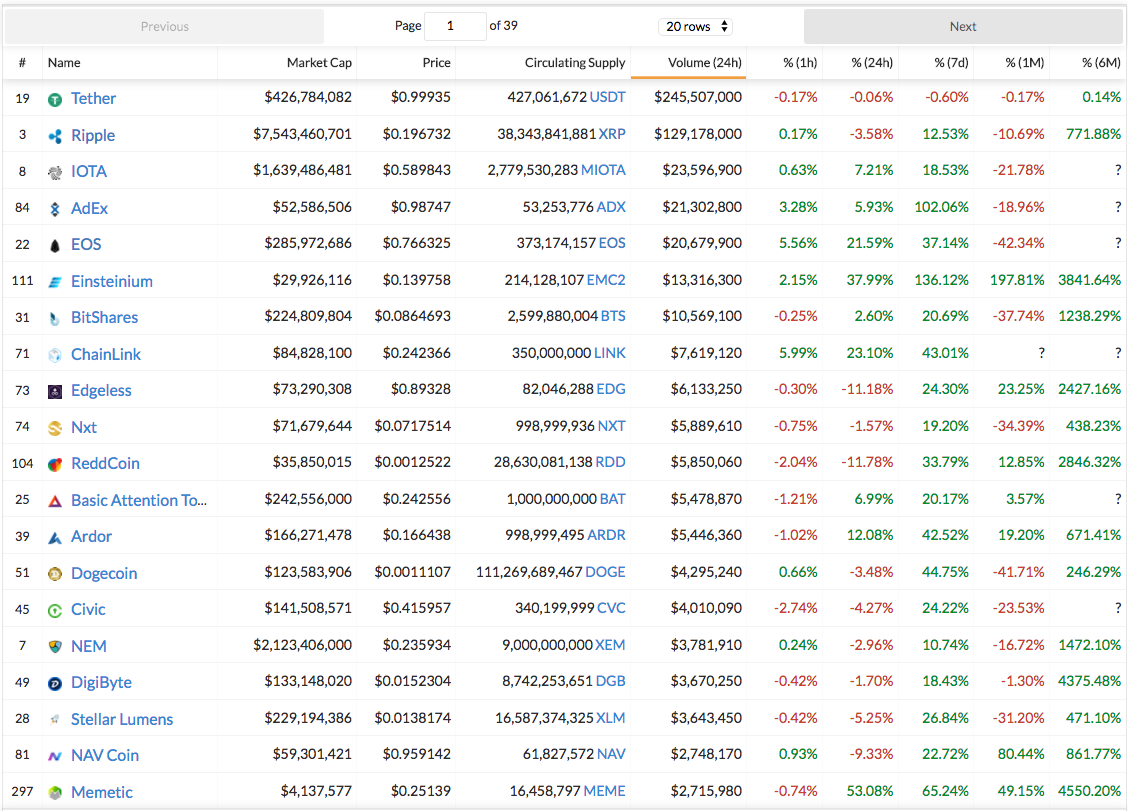1128x811 pixels.
Task: Open the 20 rows dropdown
Action: tap(696, 27)
